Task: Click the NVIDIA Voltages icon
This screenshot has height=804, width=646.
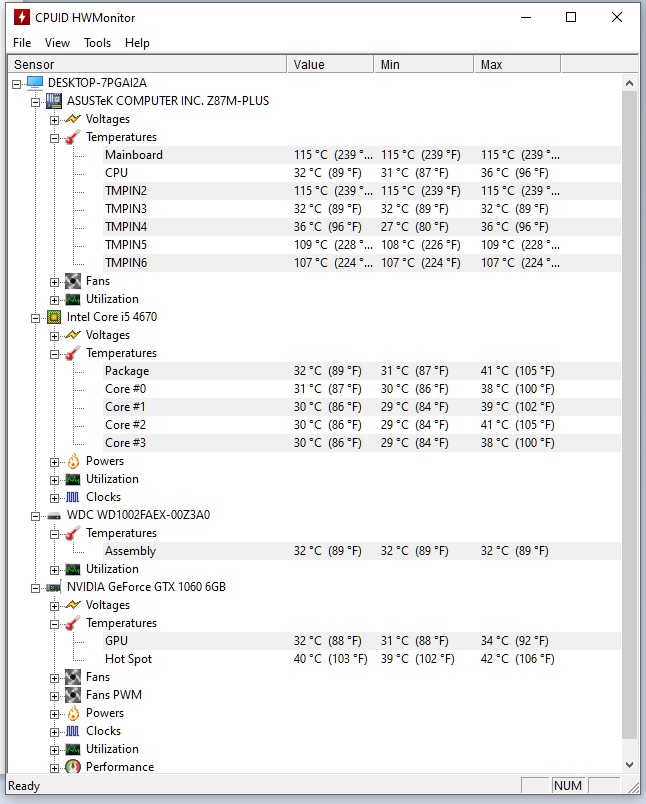Action: [73, 605]
